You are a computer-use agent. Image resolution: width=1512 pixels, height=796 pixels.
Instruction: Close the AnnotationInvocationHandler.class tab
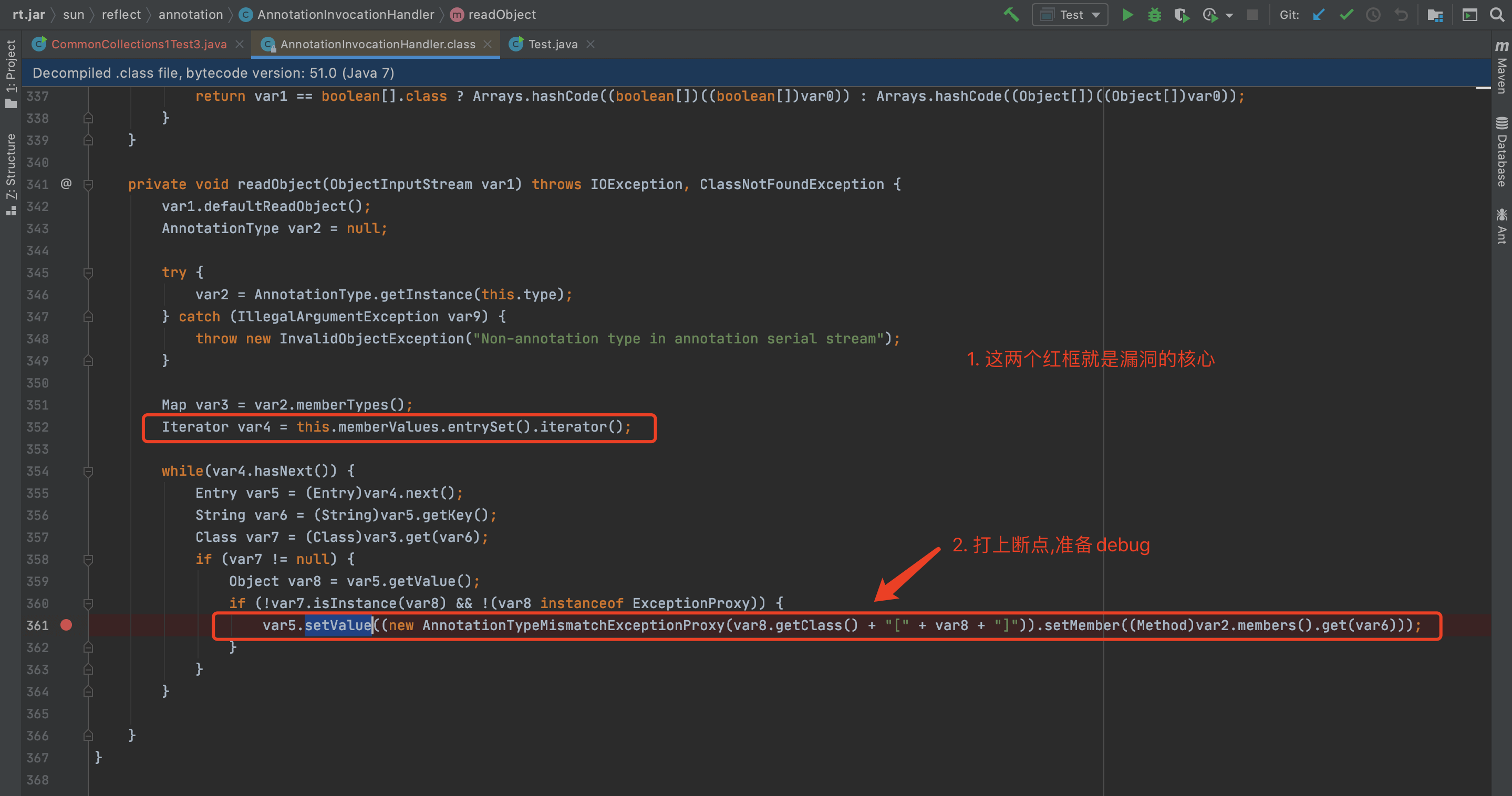click(487, 44)
